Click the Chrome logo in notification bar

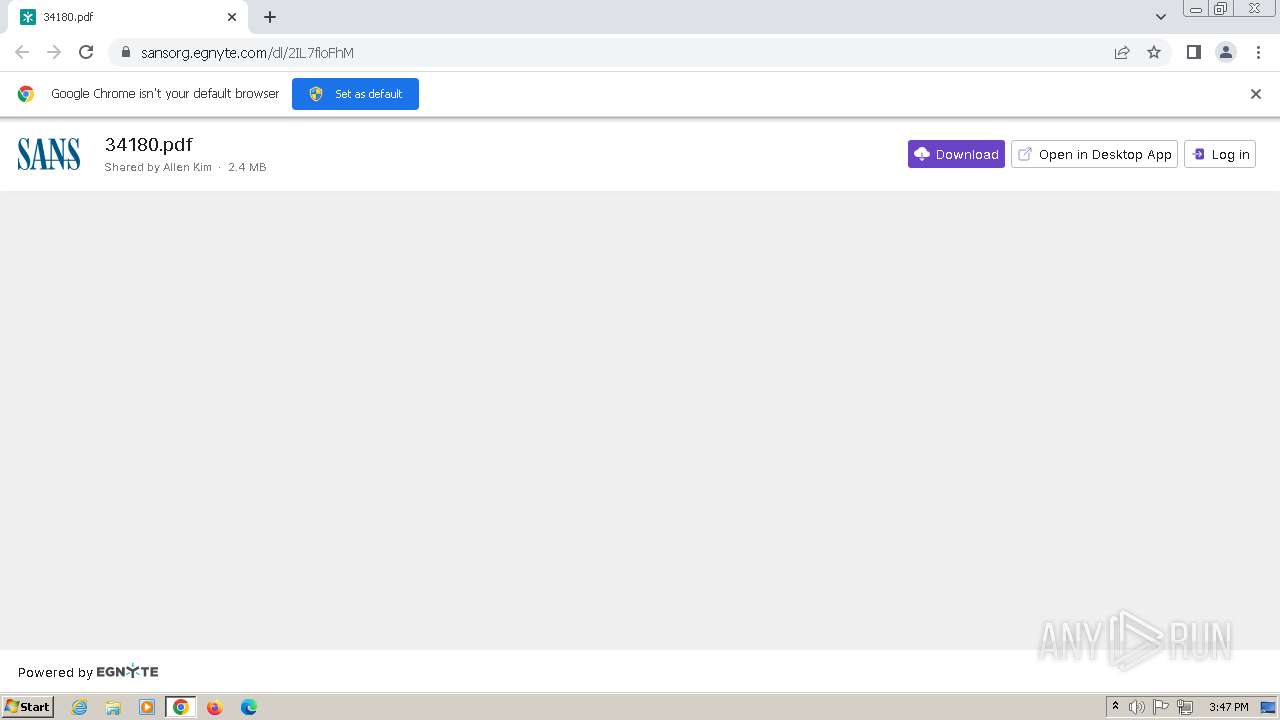pyautogui.click(x=26, y=94)
